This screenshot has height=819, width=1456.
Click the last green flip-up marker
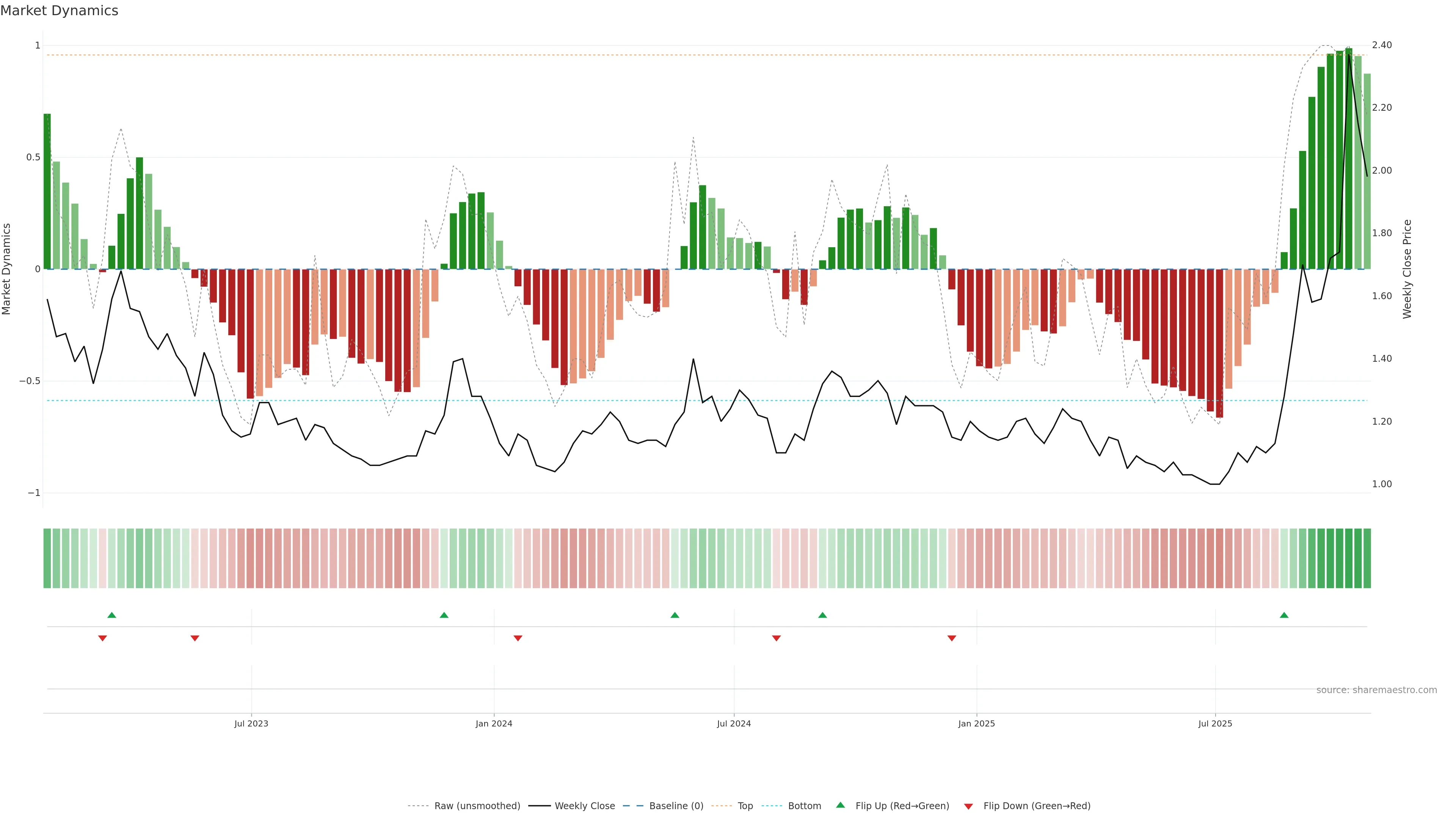(x=1284, y=615)
